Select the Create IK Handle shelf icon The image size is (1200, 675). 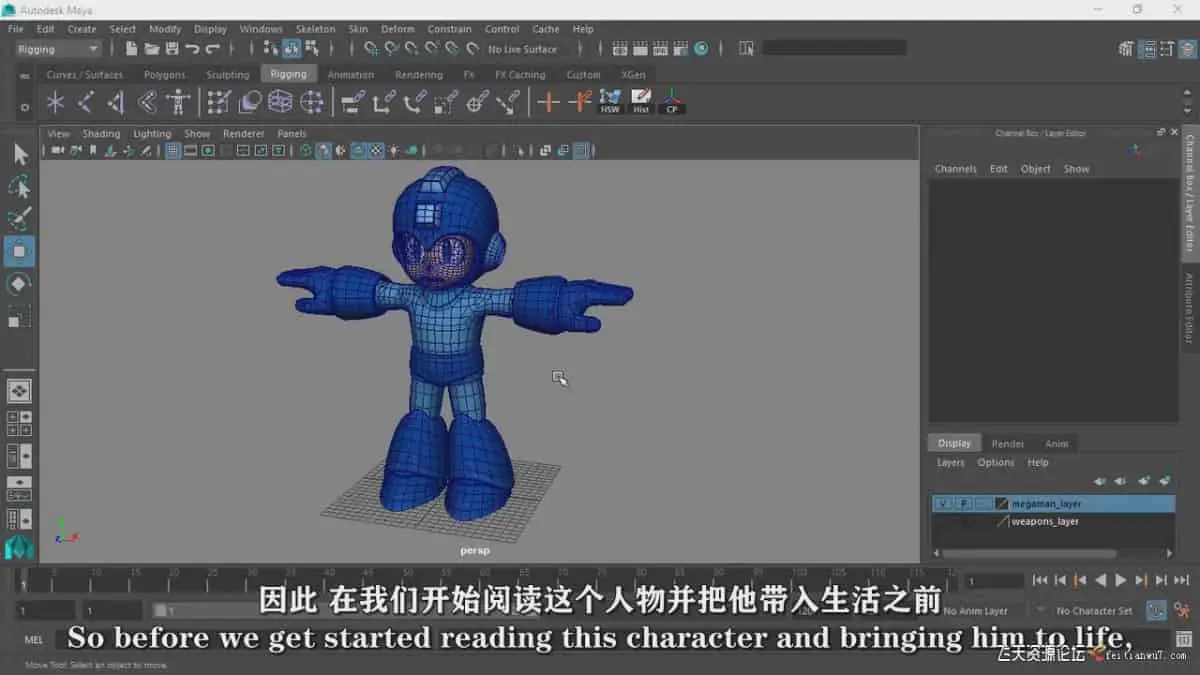117,102
